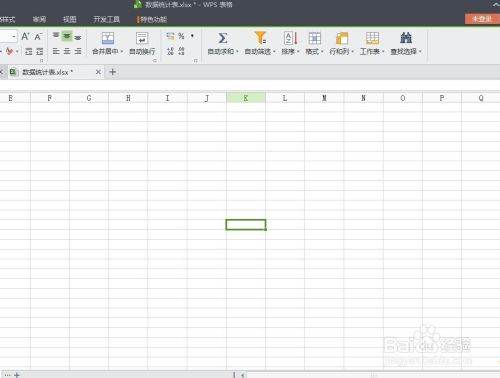
Task: Click the Sort A-Z icon
Action: (x=290, y=38)
